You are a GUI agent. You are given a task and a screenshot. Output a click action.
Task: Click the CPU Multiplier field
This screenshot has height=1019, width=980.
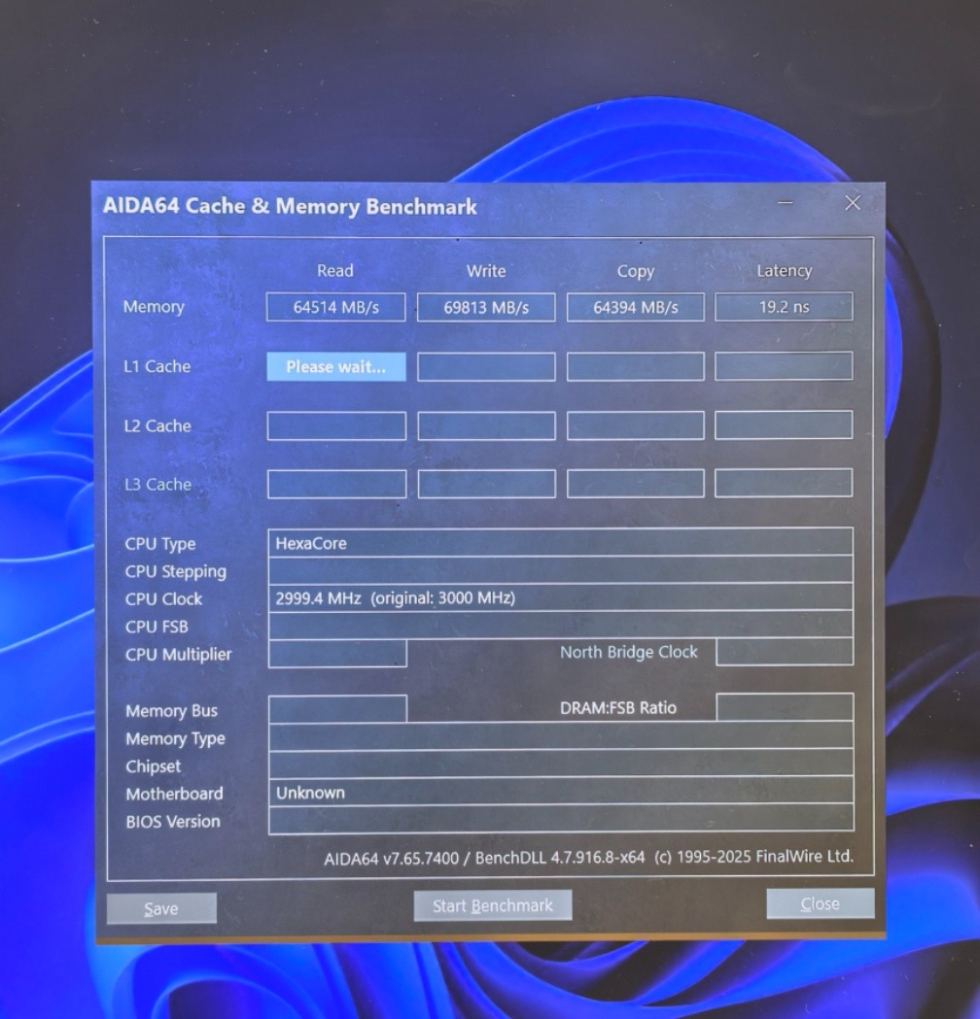click(x=338, y=653)
